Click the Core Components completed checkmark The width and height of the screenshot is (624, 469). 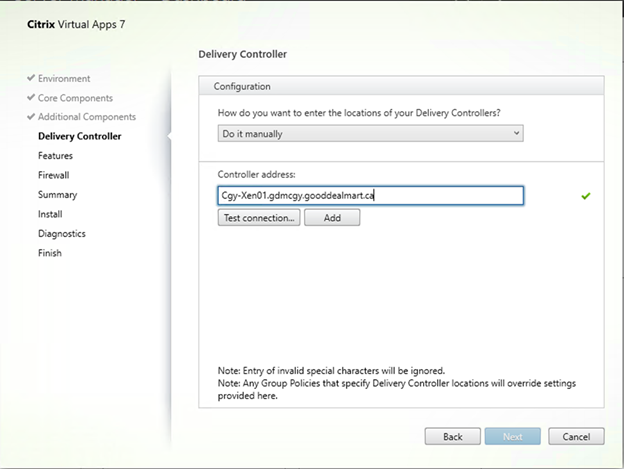click(x=31, y=97)
